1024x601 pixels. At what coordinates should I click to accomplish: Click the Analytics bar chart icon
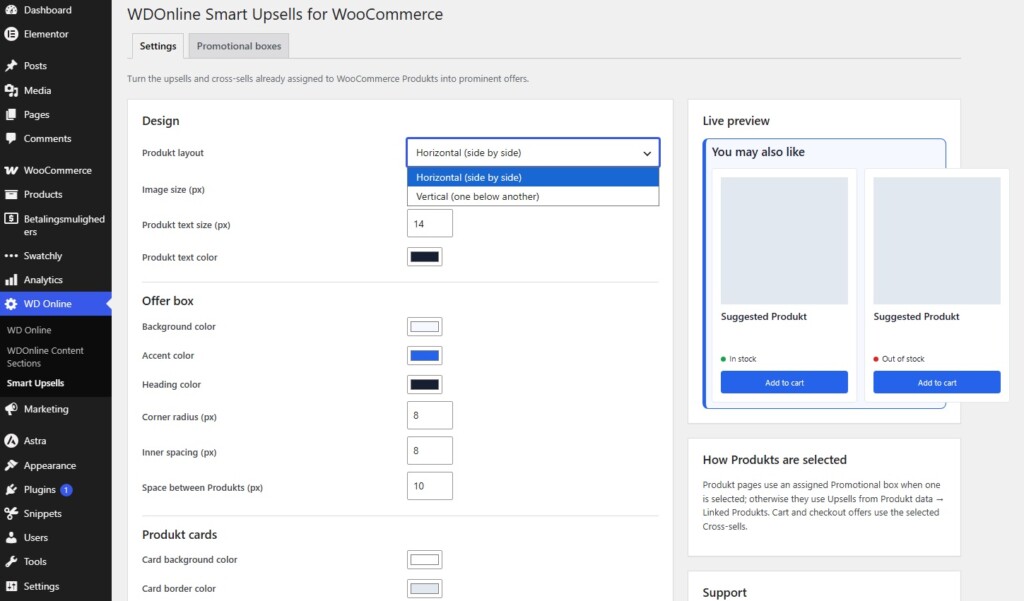(x=11, y=280)
